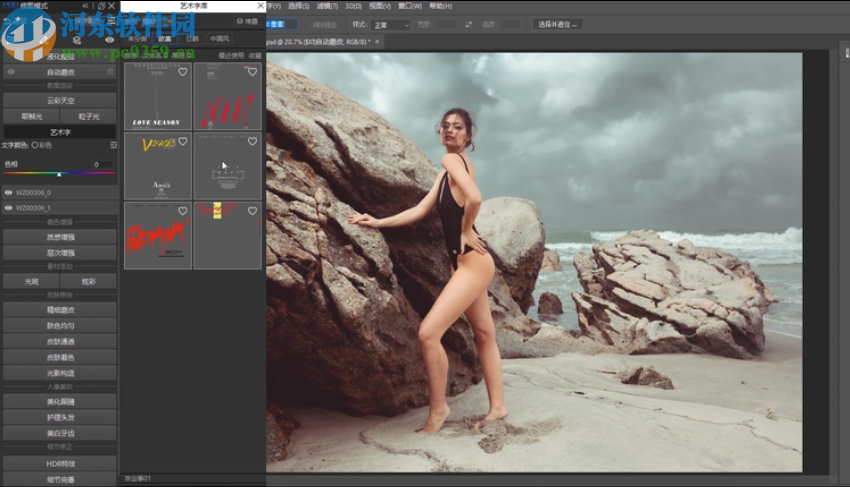Click heart on red INDIANA template
850x487 pixels.
pyautogui.click(x=183, y=211)
